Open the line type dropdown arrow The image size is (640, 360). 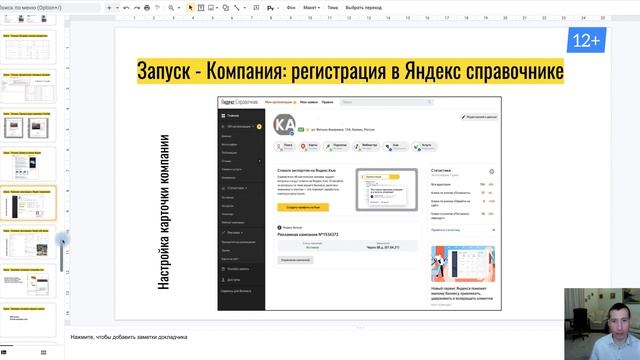(244, 8)
